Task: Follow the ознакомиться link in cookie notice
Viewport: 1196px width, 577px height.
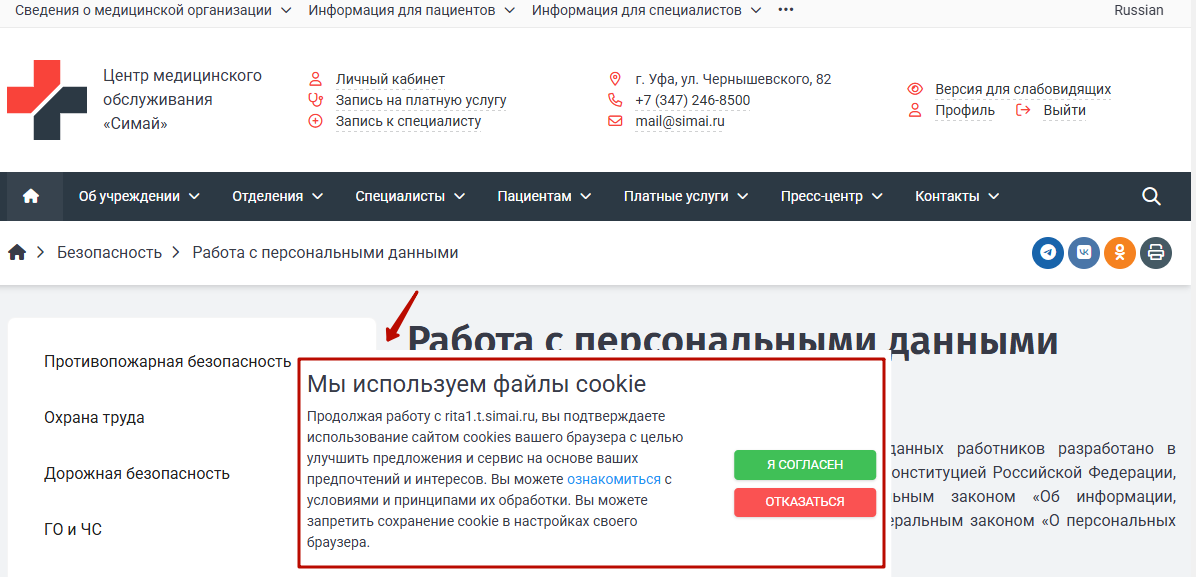Action: [614, 479]
